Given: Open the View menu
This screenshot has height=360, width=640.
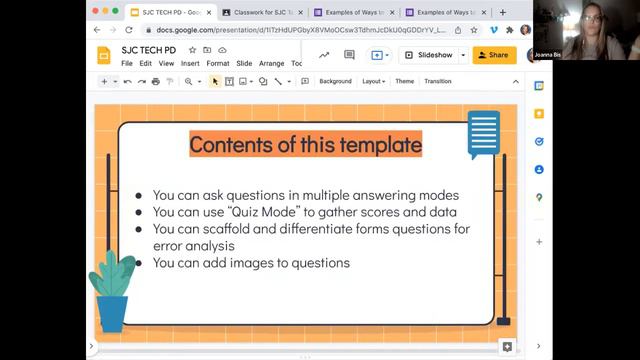Looking at the screenshot, I should pyautogui.click(x=166, y=63).
